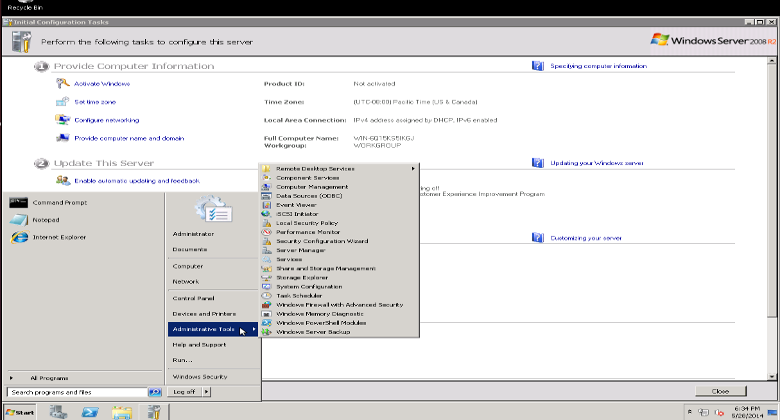Open the Activate Windows link

click(102, 84)
